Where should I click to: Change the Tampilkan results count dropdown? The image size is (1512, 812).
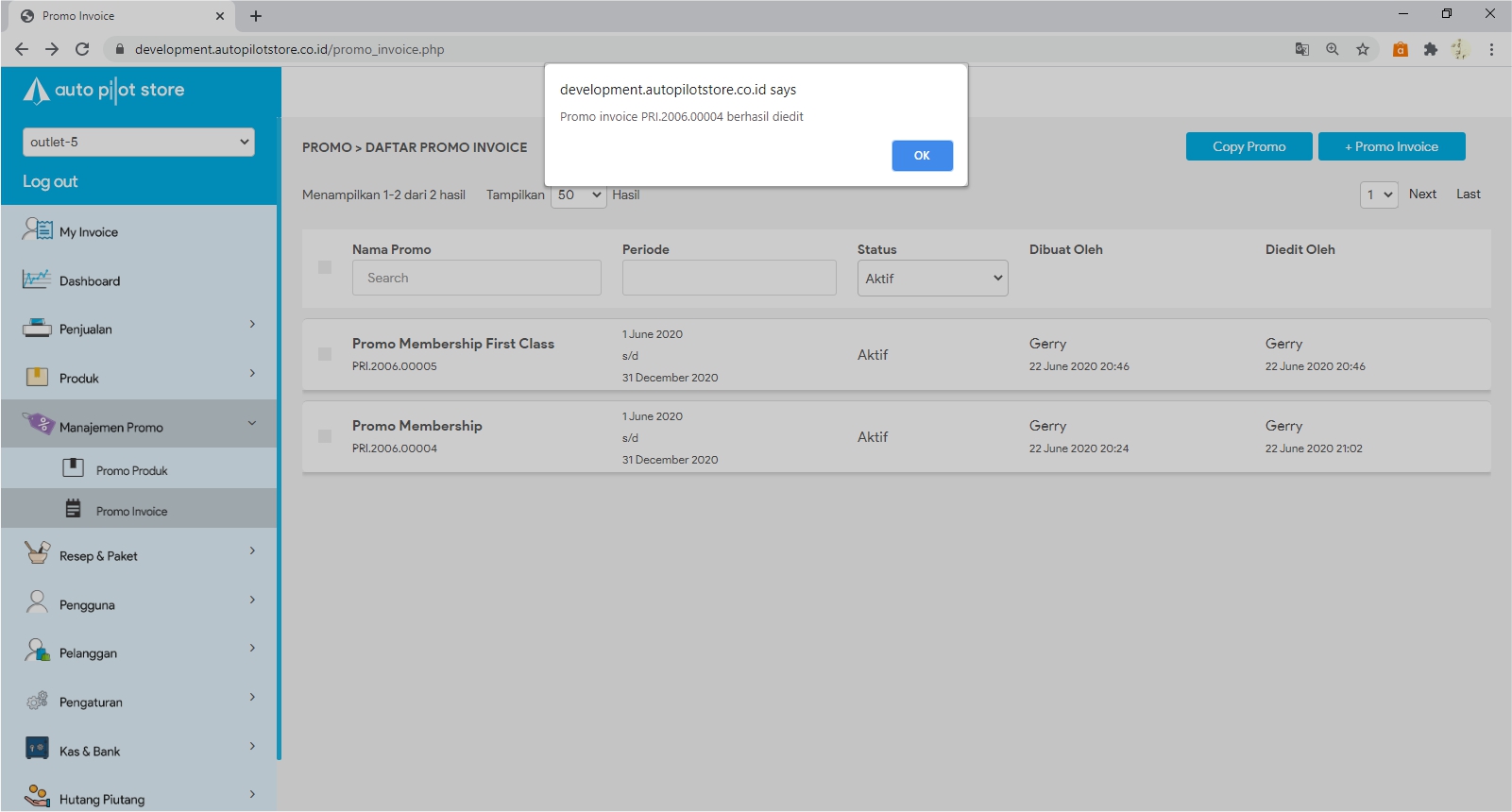[x=578, y=195]
